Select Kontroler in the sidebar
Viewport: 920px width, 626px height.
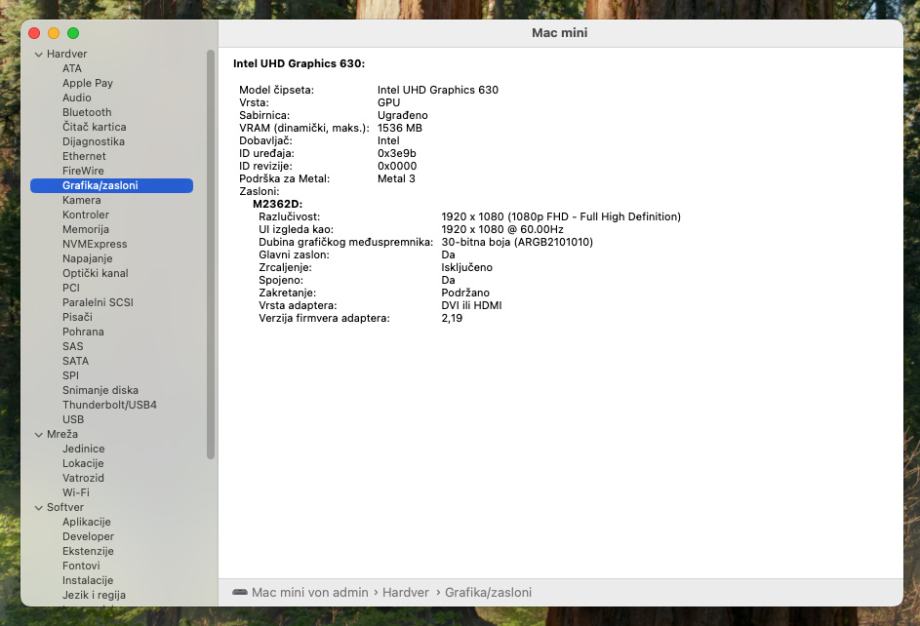click(86, 215)
